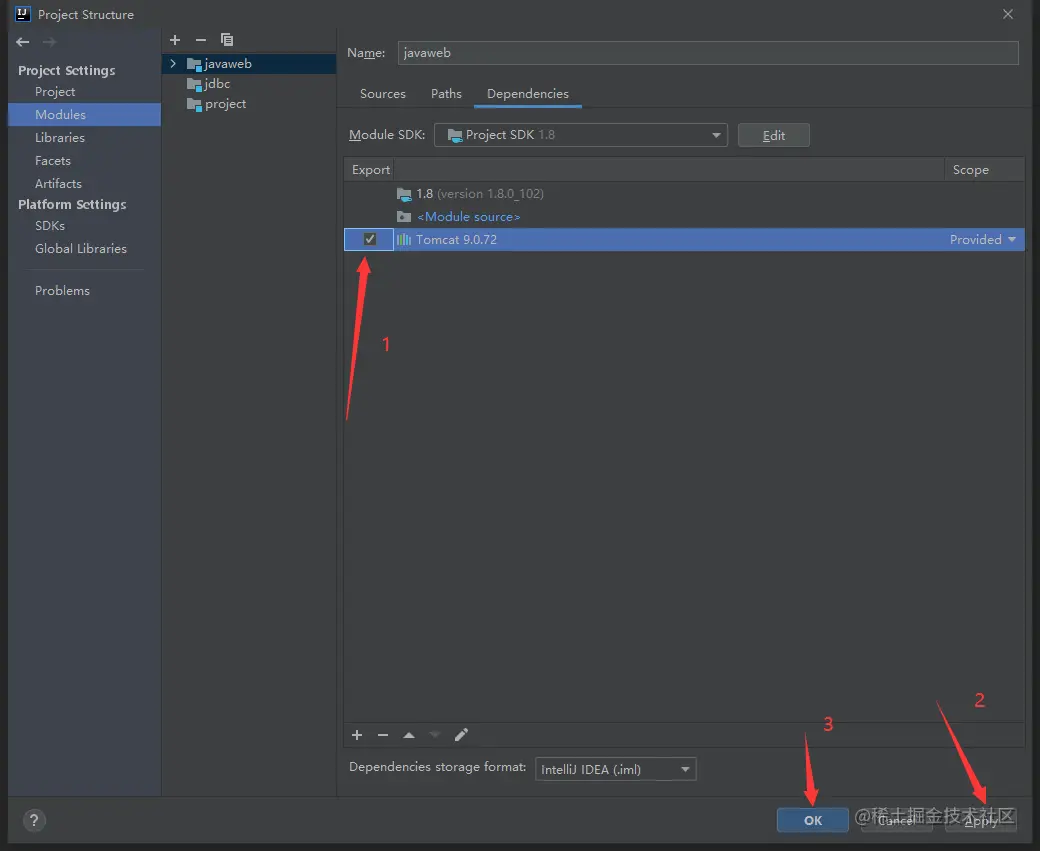Select the jdbc module
Image resolution: width=1040 pixels, height=851 pixels.
218,84
